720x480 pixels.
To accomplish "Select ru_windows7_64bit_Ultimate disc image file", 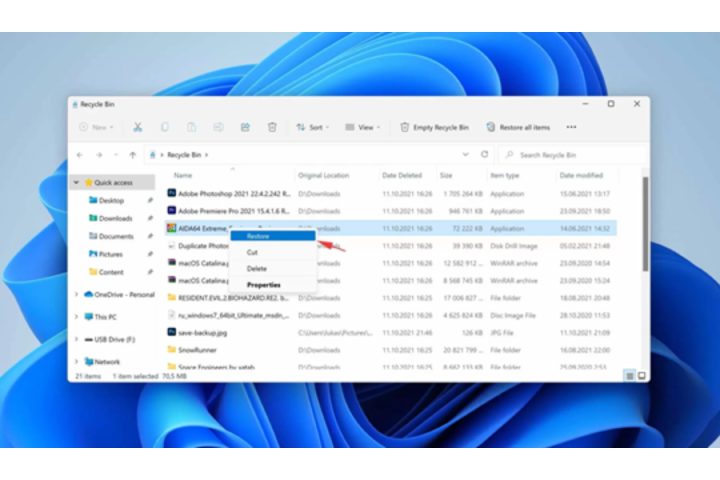I will tap(391, 316).
